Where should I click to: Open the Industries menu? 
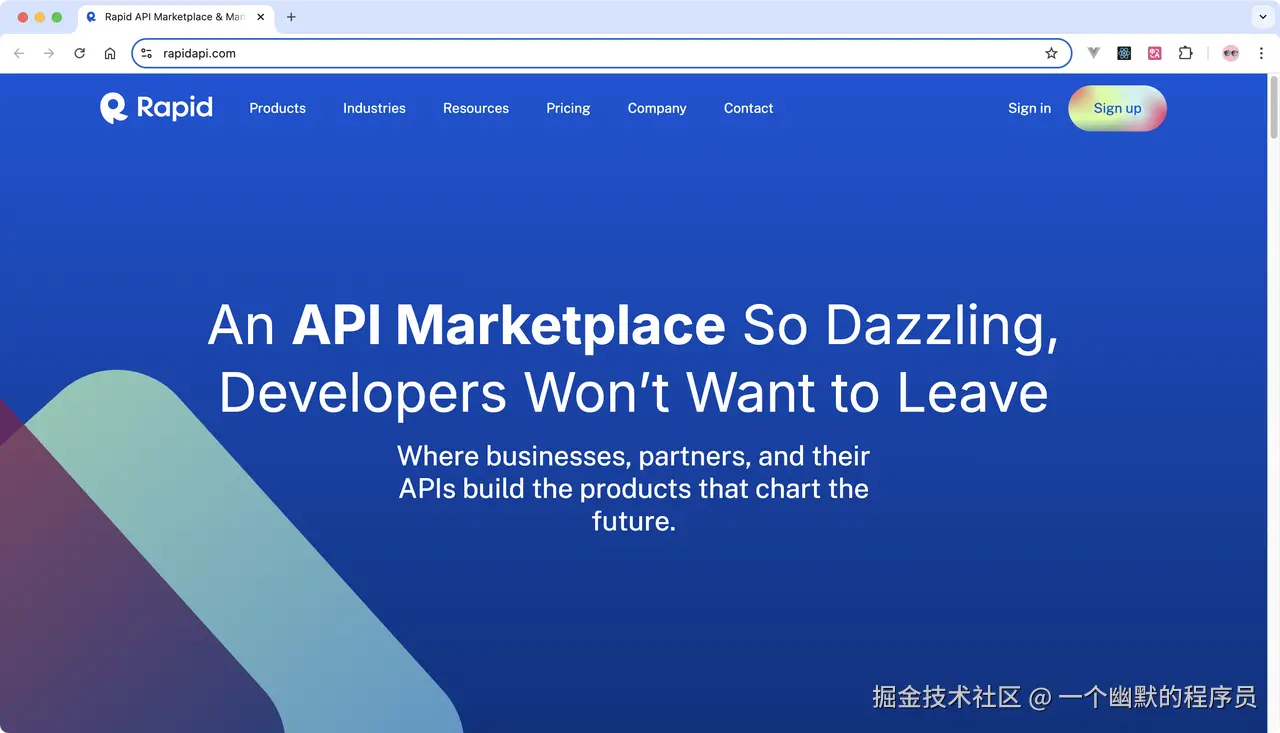coord(374,108)
